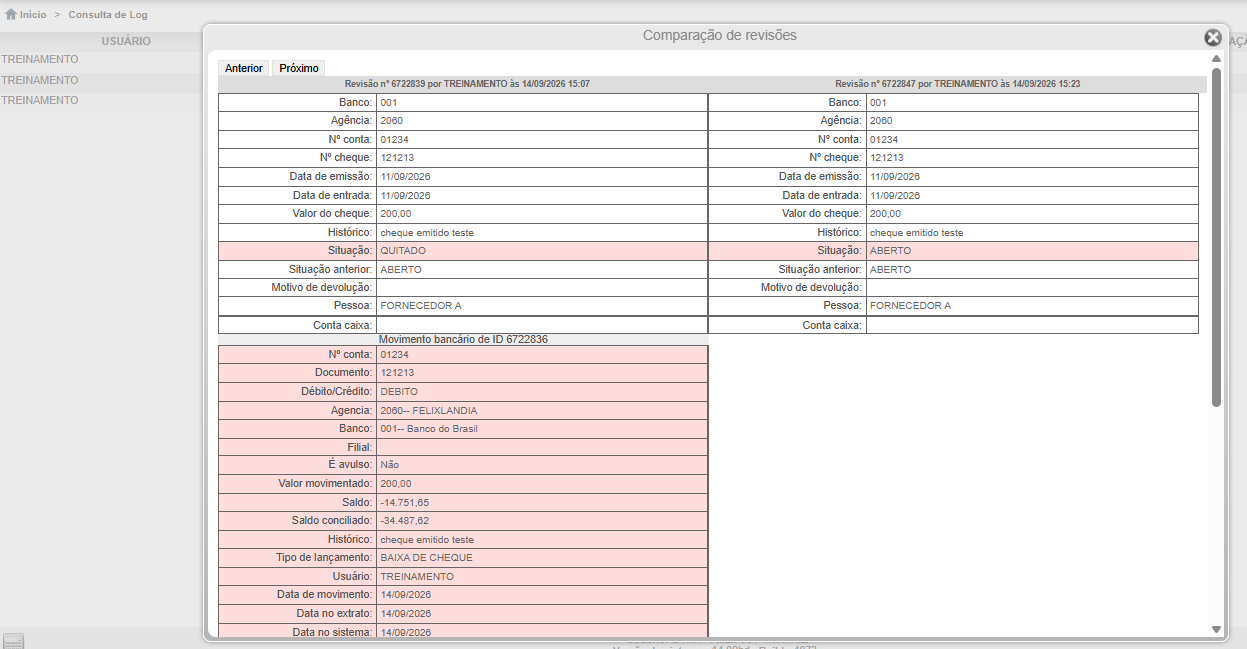The height and width of the screenshot is (649, 1247).
Task: Select the Data no sistema label
Action: click(x=333, y=632)
